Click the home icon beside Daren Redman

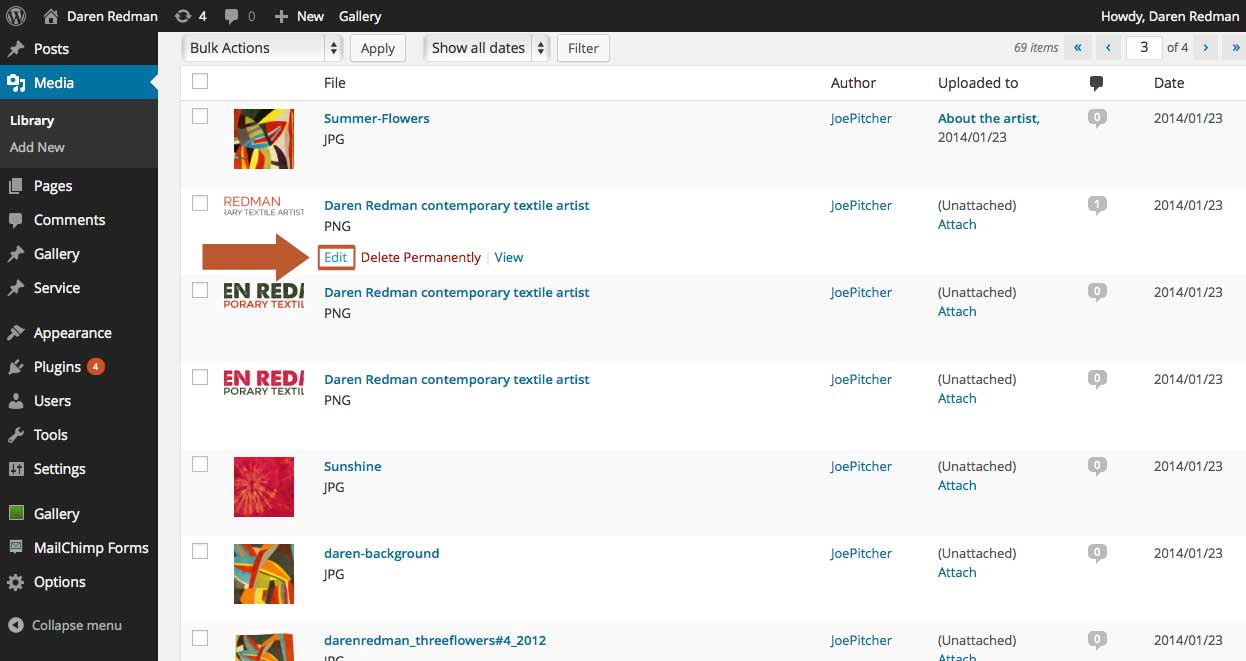pos(51,16)
